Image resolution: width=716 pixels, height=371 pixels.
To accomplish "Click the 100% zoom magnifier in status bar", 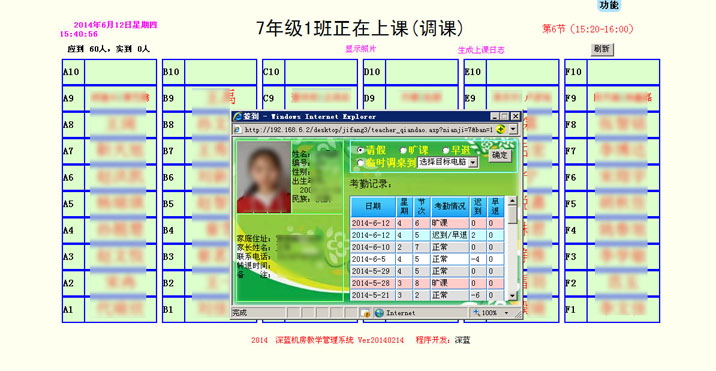I will 477,313.
